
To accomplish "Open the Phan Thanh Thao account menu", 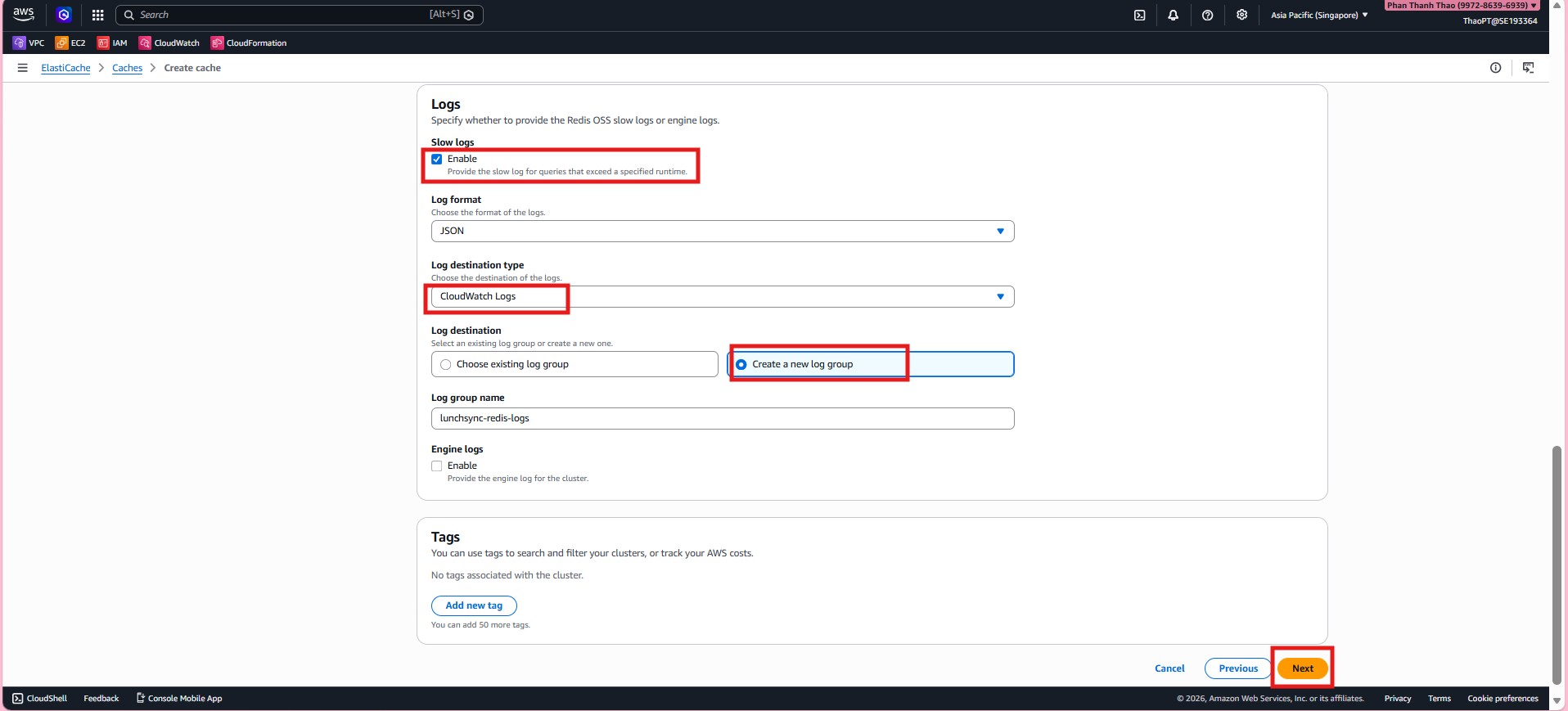I will (x=1462, y=6).
